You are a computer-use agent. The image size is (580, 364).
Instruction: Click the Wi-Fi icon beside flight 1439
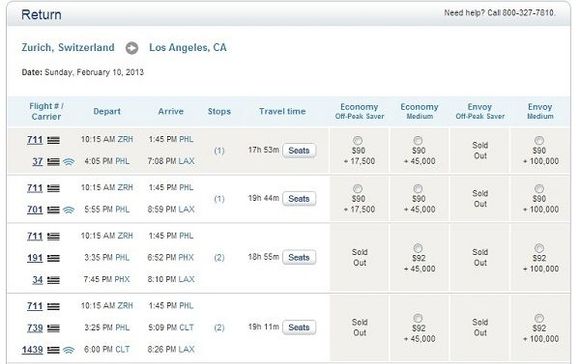coord(69,350)
